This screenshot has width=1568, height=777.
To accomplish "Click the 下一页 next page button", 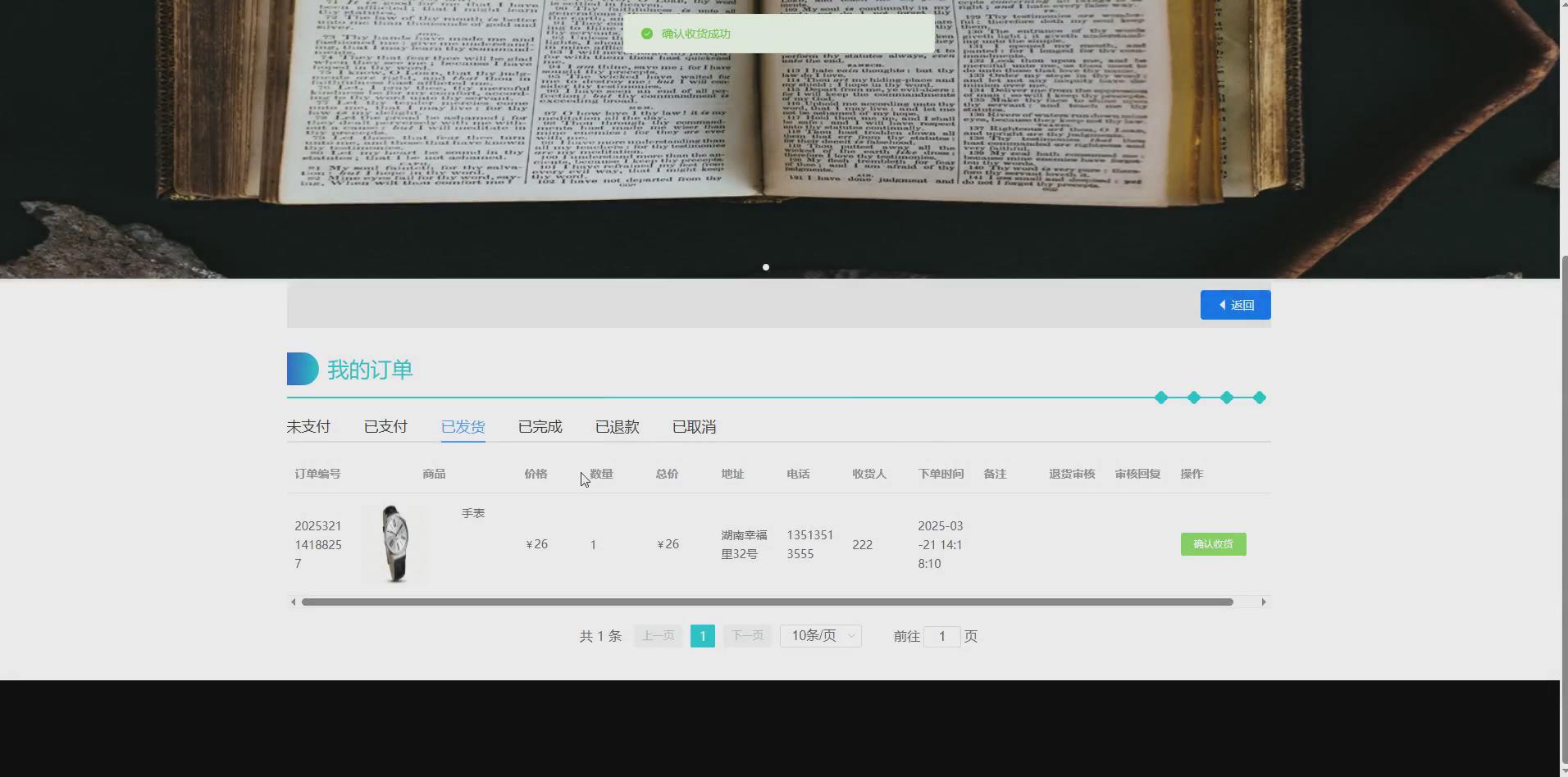I will coord(747,636).
